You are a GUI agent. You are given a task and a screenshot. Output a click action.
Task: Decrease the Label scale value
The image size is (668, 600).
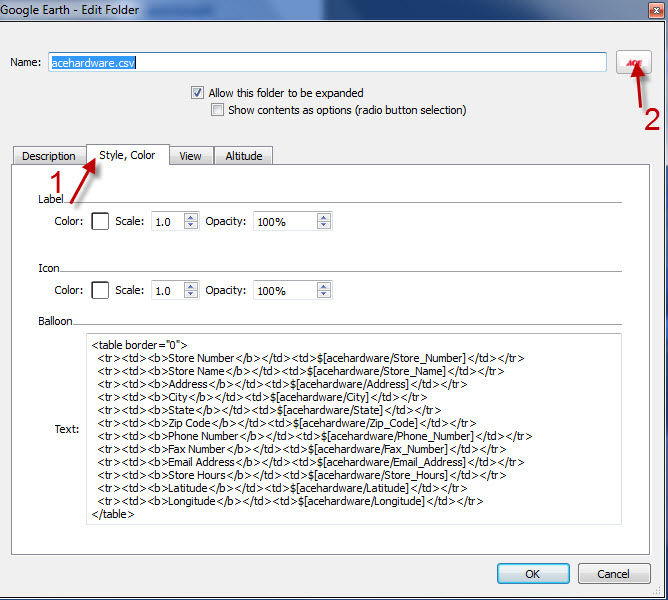point(191,225)
